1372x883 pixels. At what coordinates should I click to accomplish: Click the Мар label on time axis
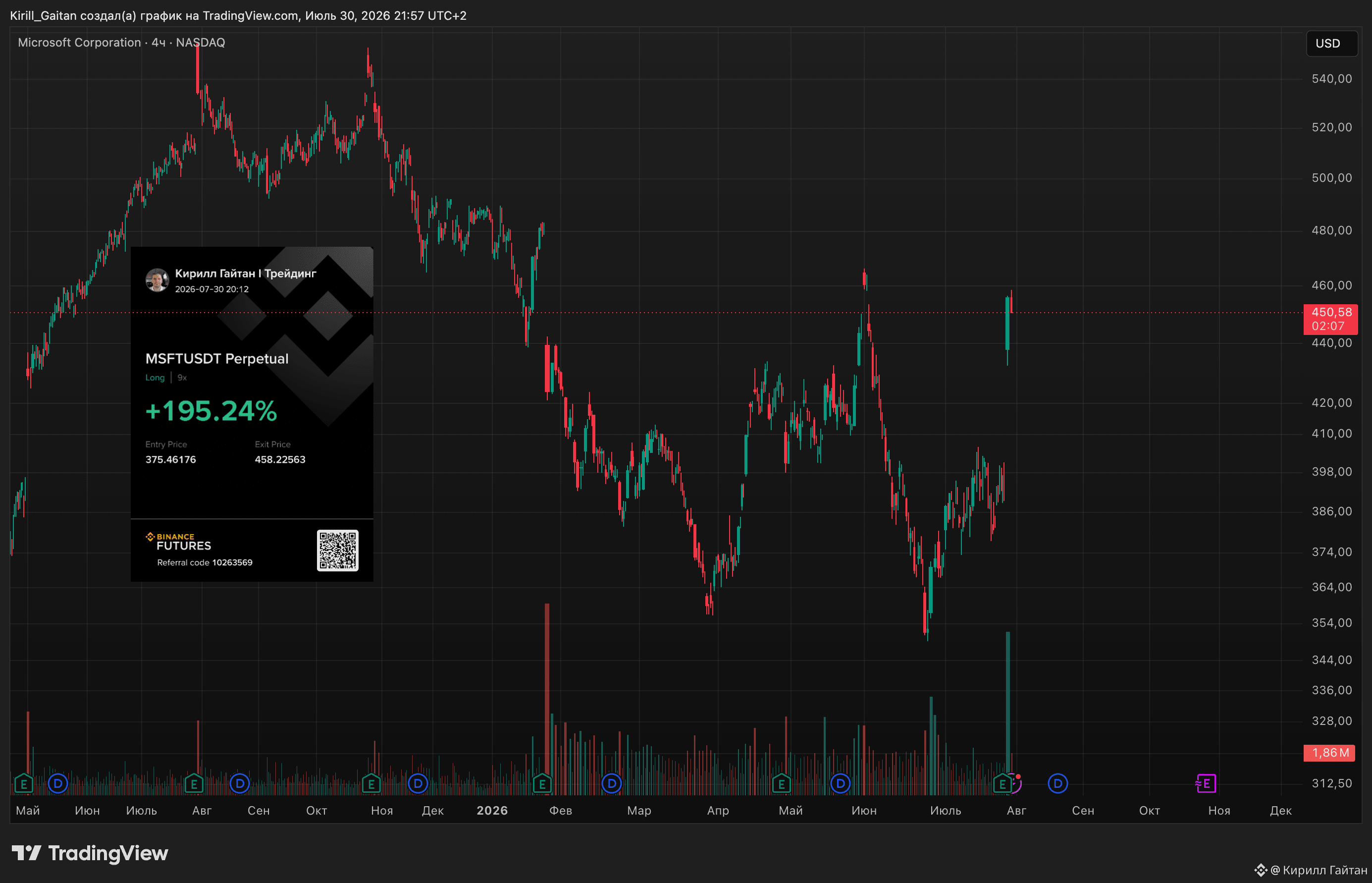pyautogui.click(x=639, y=810)
